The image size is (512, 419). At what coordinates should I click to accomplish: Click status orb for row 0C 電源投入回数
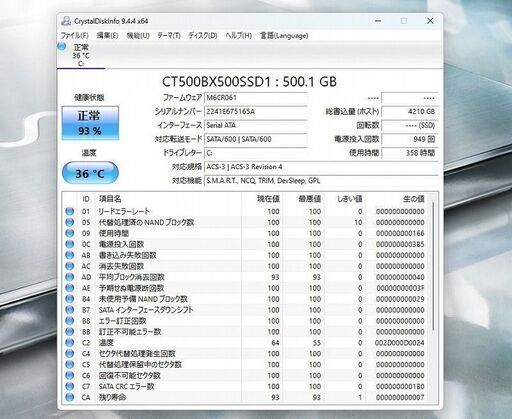point(69,244)
